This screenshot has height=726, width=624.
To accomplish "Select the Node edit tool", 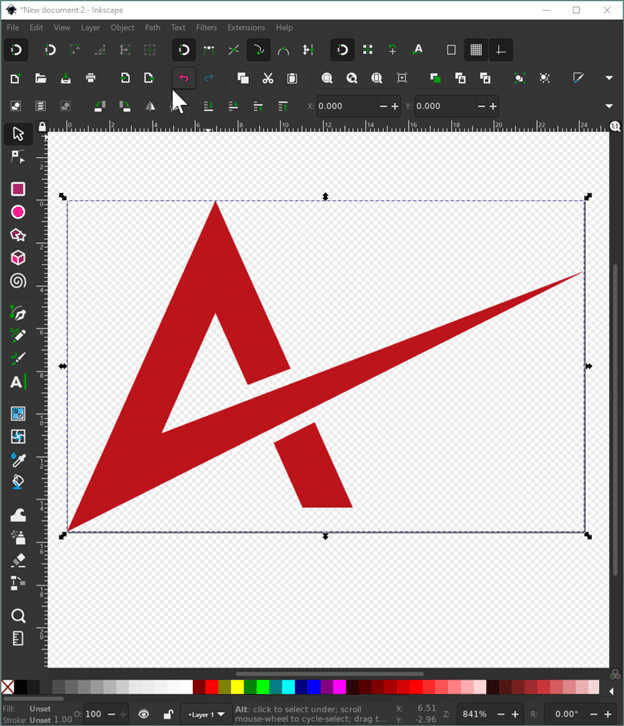I will pos(18,157).
